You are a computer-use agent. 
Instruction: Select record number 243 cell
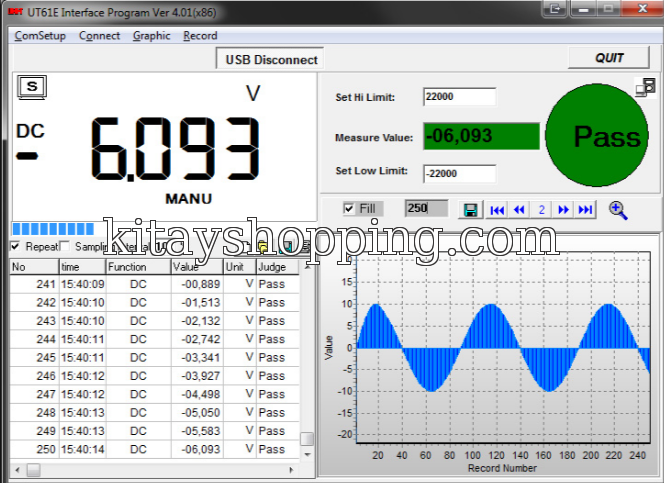coord(34,321)
